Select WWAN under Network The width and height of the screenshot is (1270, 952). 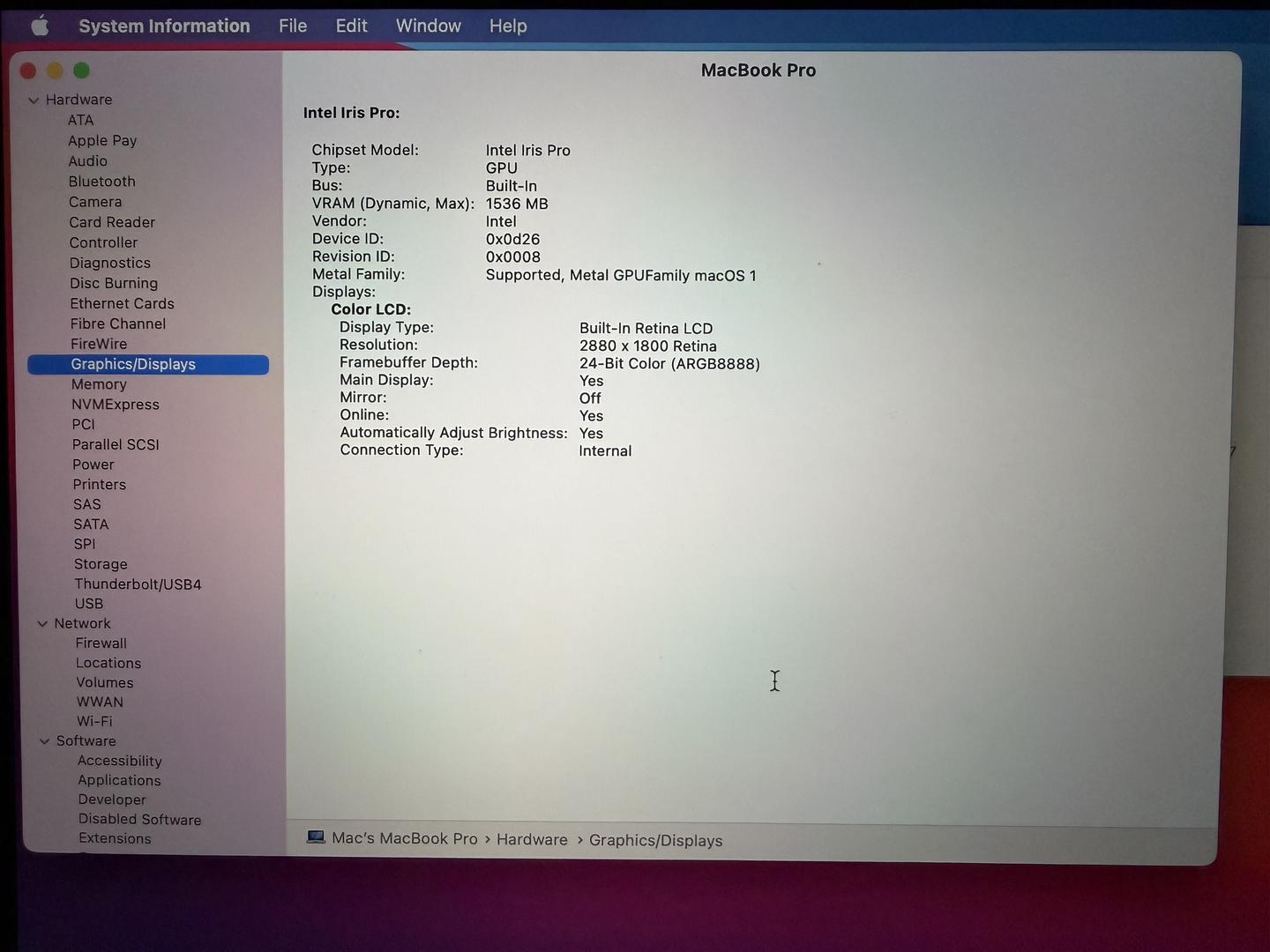click(x=100, y=702)
